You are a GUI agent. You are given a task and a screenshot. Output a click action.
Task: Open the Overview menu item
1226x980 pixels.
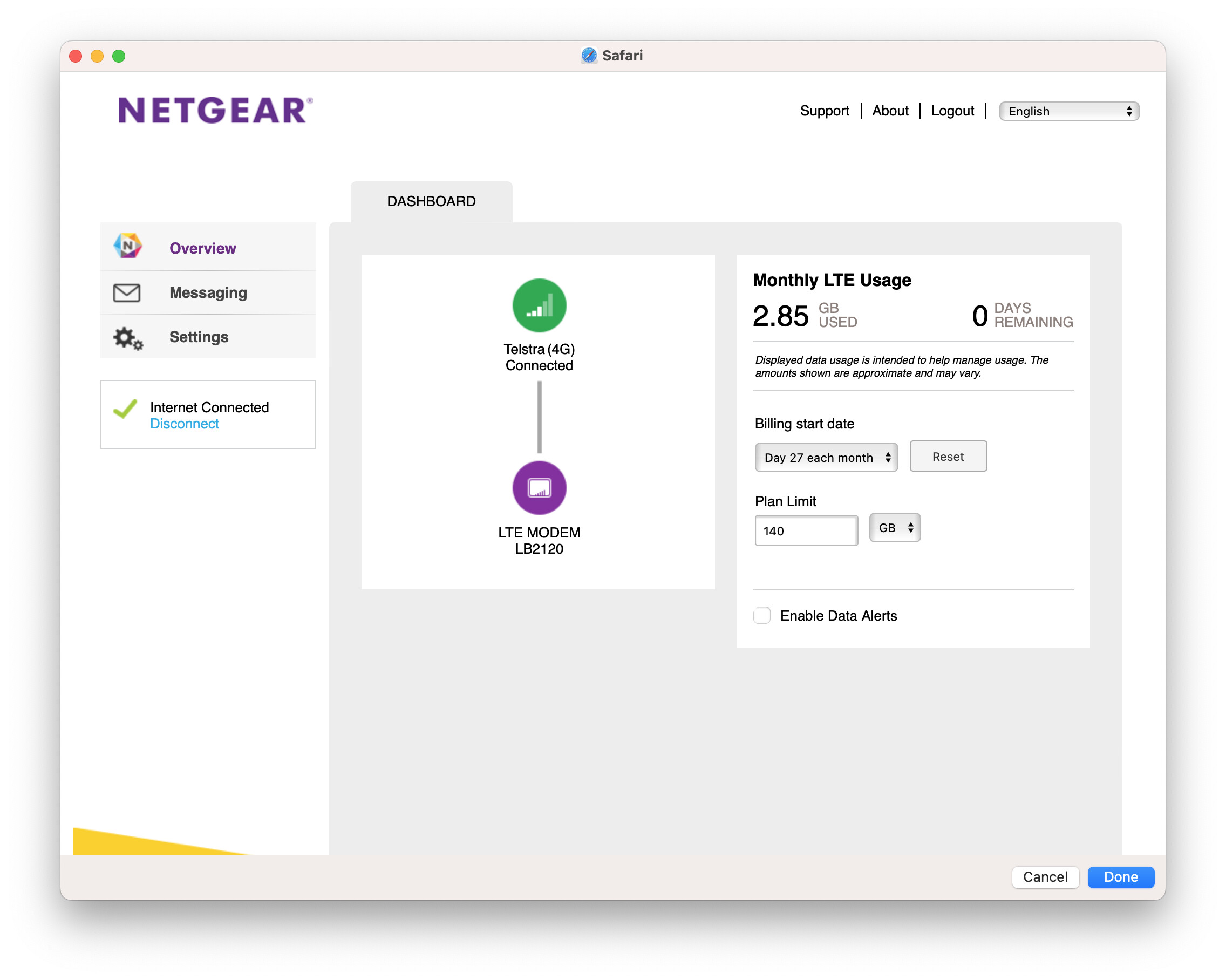point(208,247)
